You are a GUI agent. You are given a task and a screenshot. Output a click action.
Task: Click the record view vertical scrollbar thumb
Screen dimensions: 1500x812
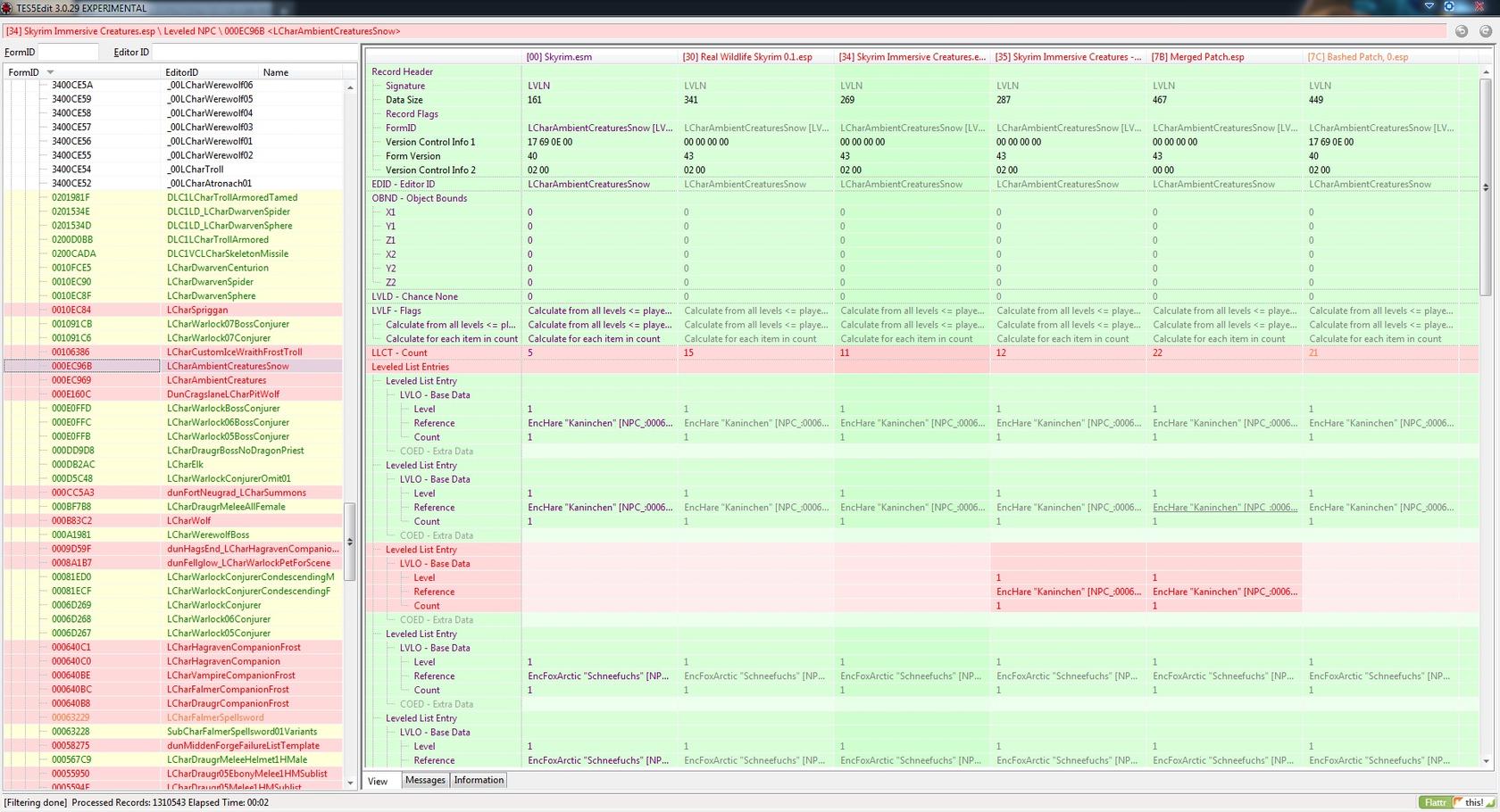coord(1486,187)
